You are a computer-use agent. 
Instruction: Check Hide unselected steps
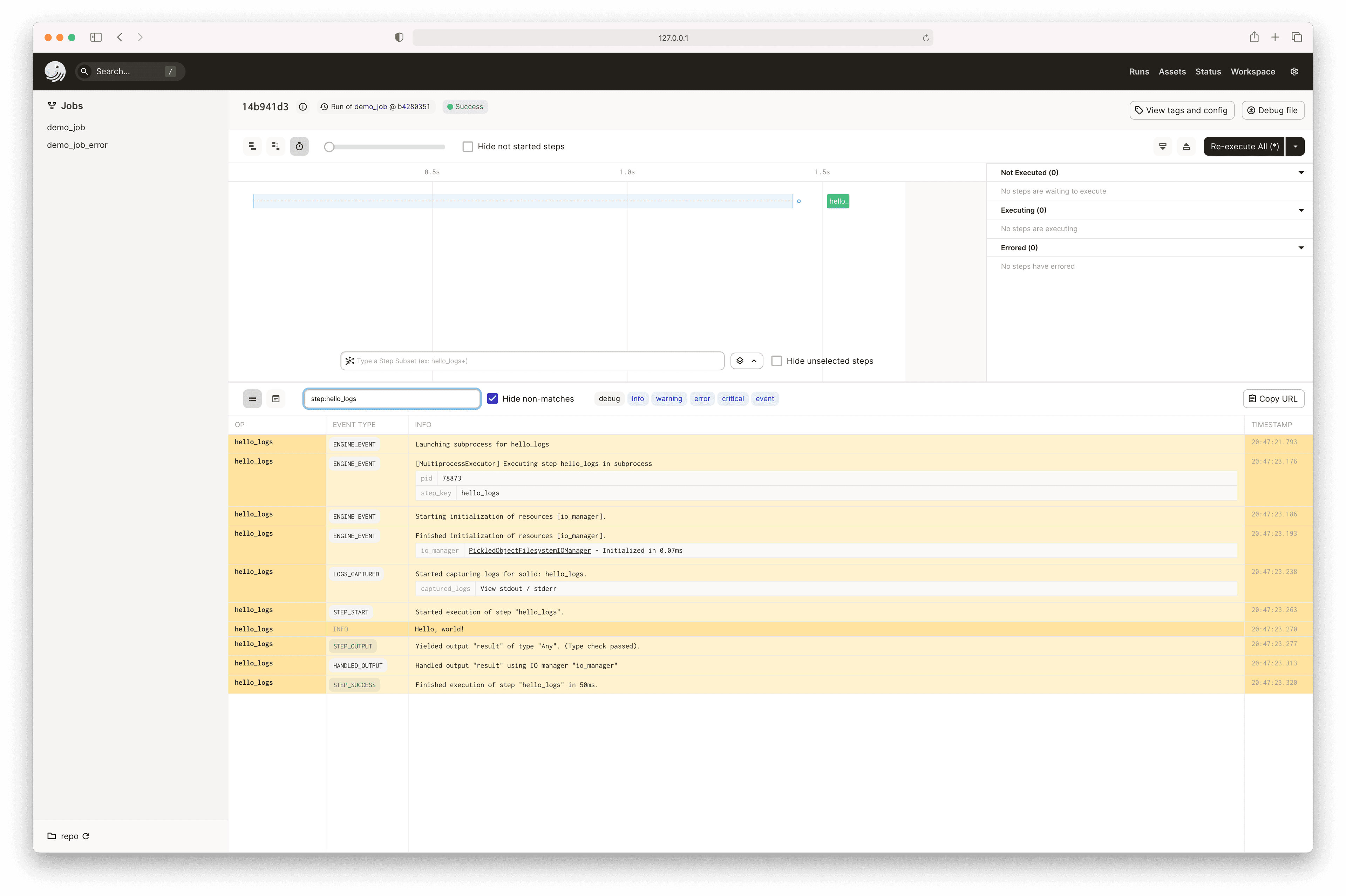point(776,361)
